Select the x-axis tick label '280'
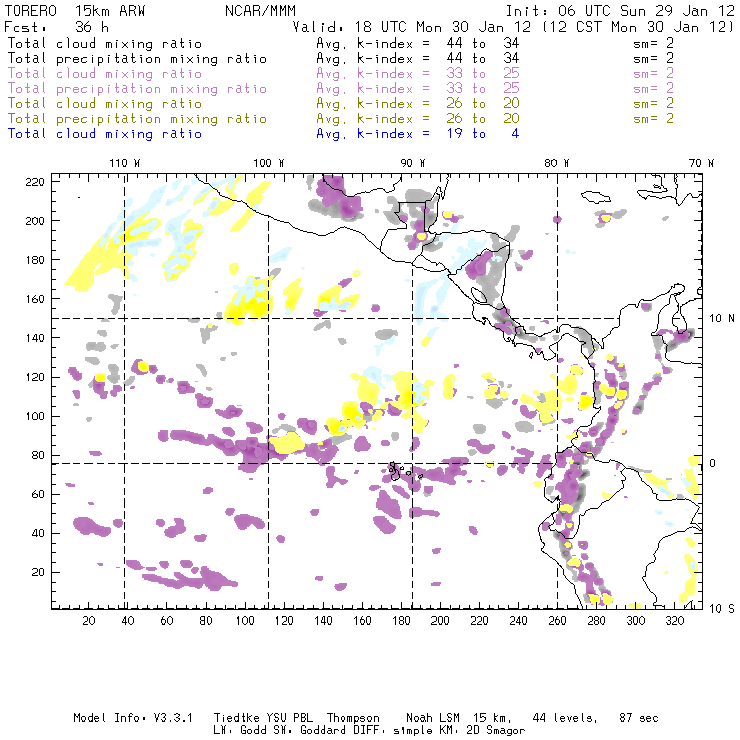The image size is (740, 740). (x=596, y=621)
